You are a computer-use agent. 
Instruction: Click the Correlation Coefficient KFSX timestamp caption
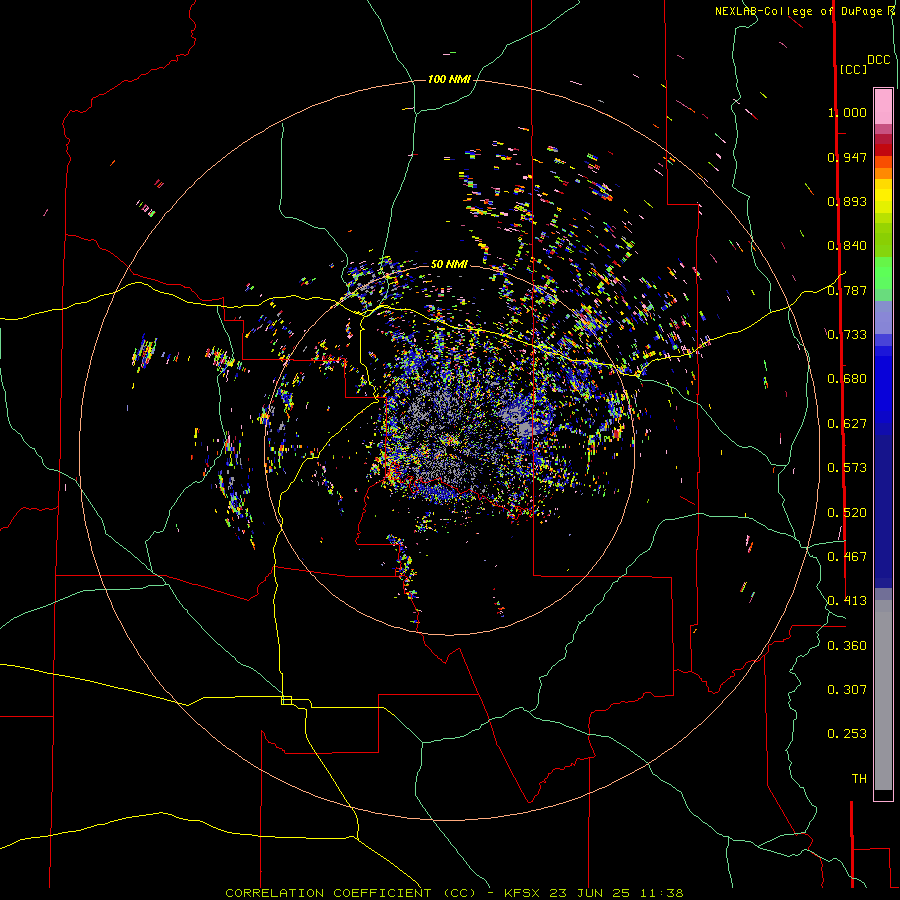pyautogui.click(x=454, y=893)
